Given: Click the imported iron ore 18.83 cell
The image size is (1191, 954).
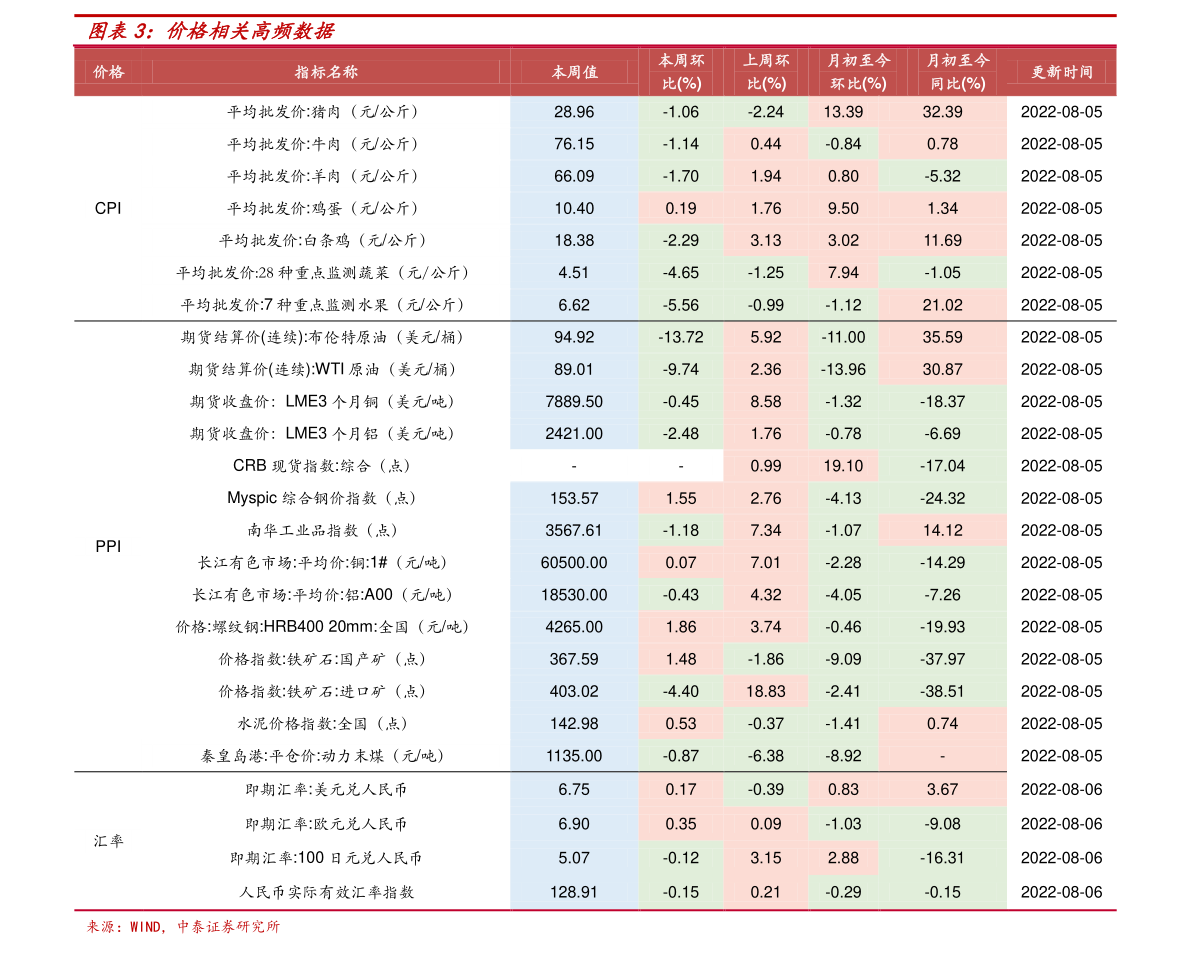Looking at the screenshot, I should 766,691.
